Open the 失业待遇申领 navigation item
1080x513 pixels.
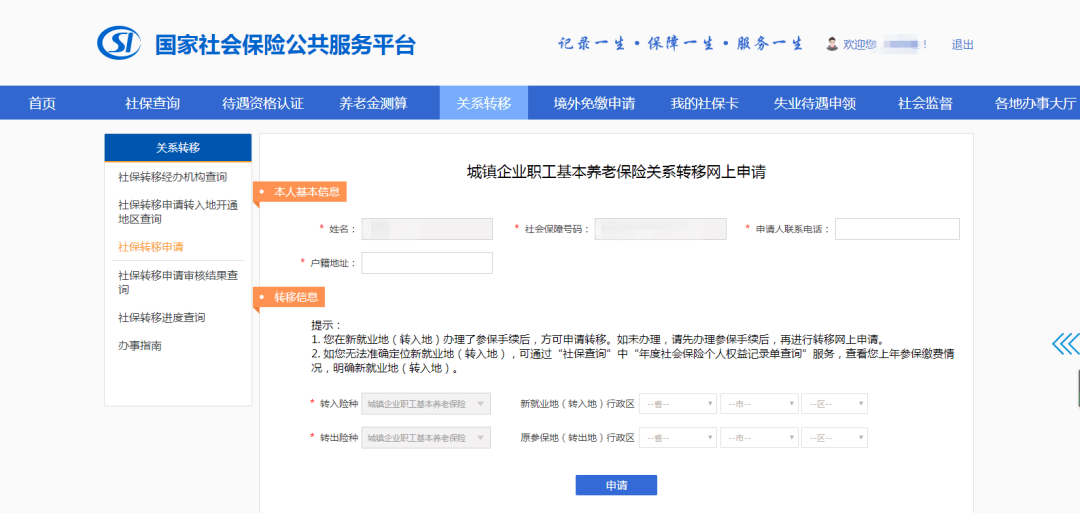pyautogui.click(x=815, y=103)
